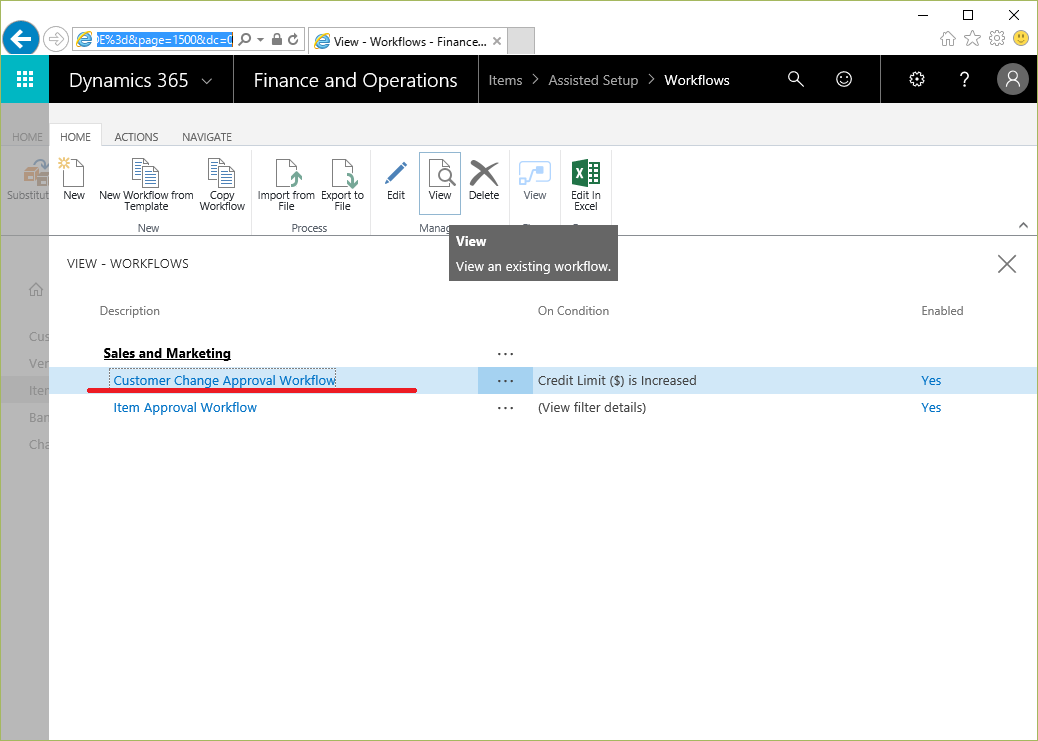
Task: Open the Dynamics 365 app launcher grid
Action: [24, 79]
